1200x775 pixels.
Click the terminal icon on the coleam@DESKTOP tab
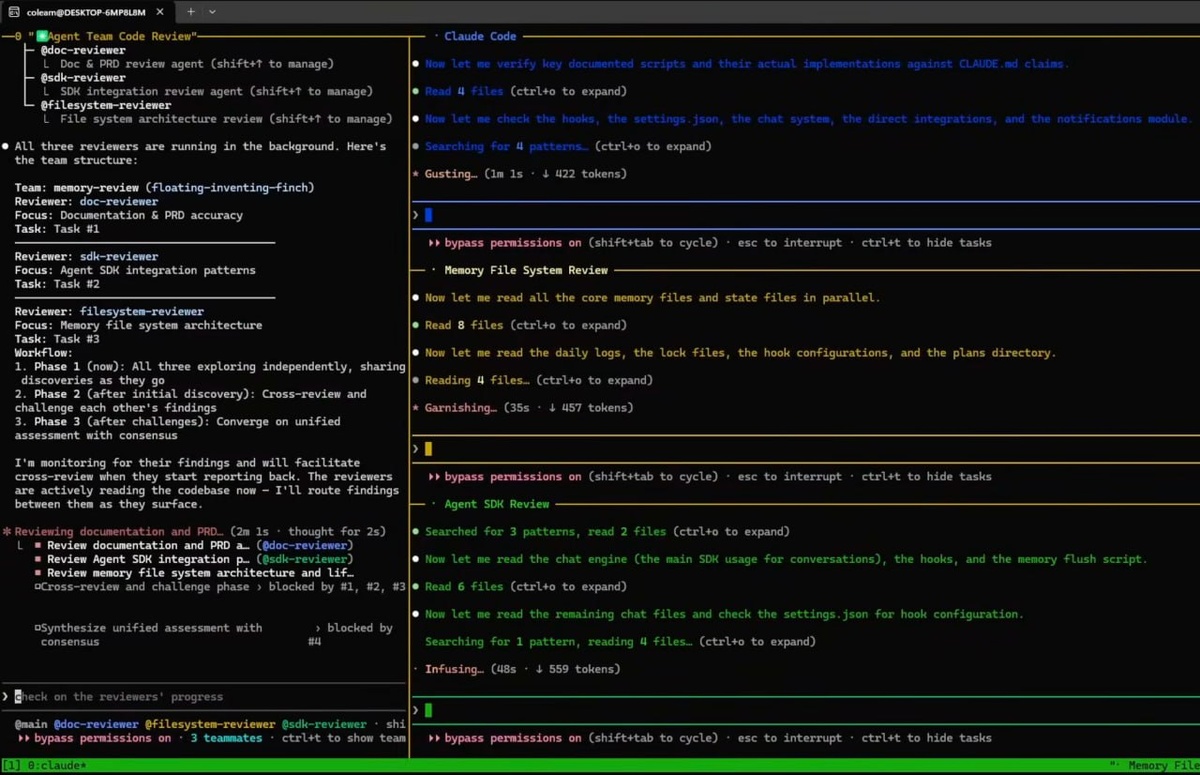click(15, 12)
